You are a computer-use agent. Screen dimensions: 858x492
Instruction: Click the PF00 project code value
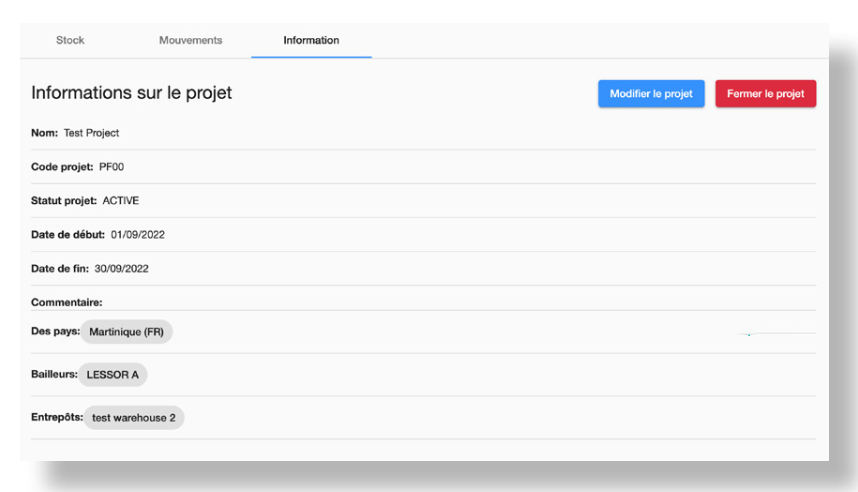(111, 166)
